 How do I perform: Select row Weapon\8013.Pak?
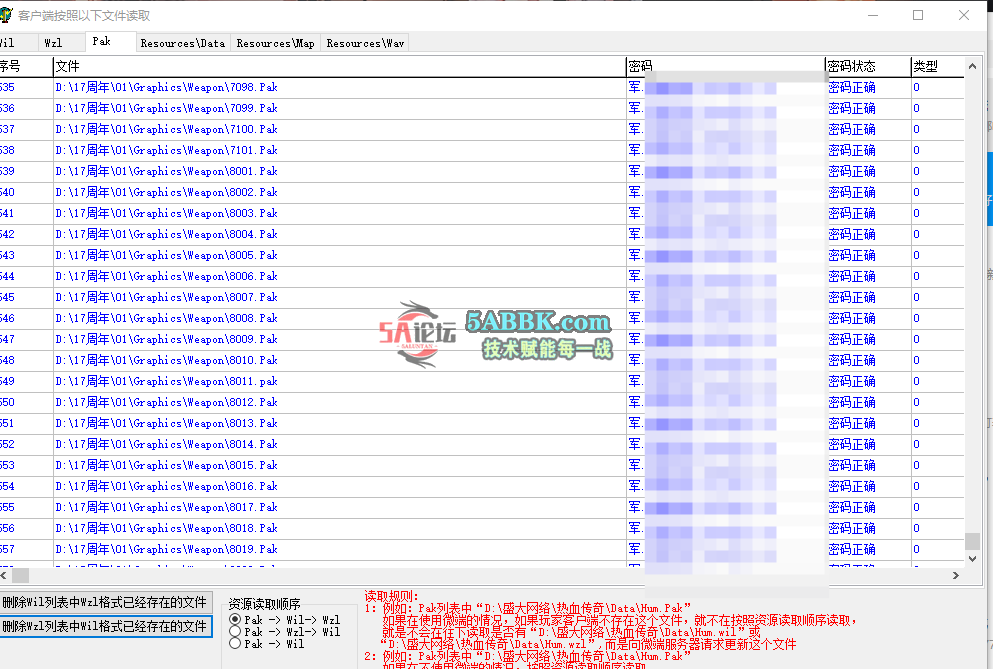(481, 423)
